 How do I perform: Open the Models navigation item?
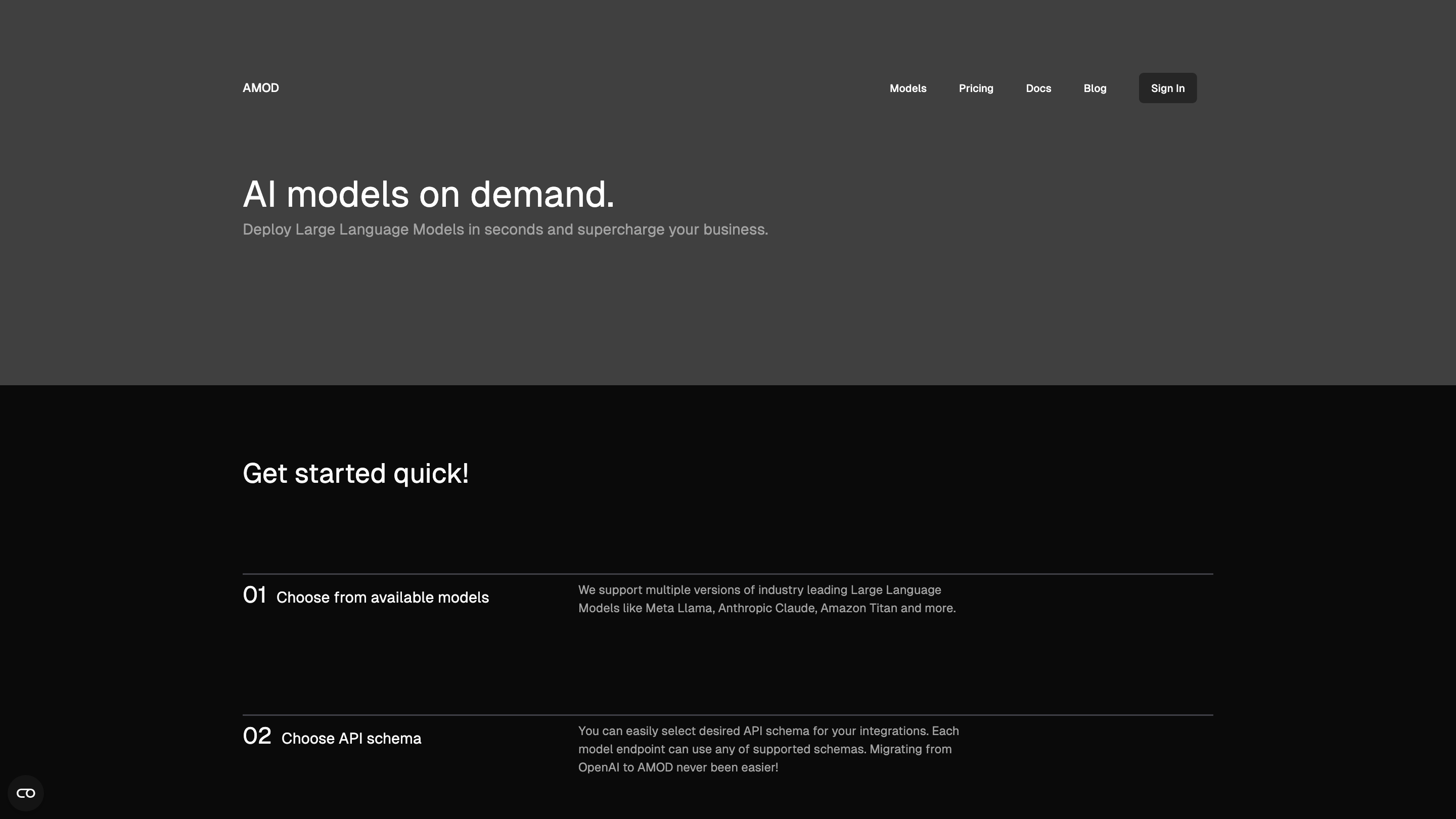(x=908, y=88)
